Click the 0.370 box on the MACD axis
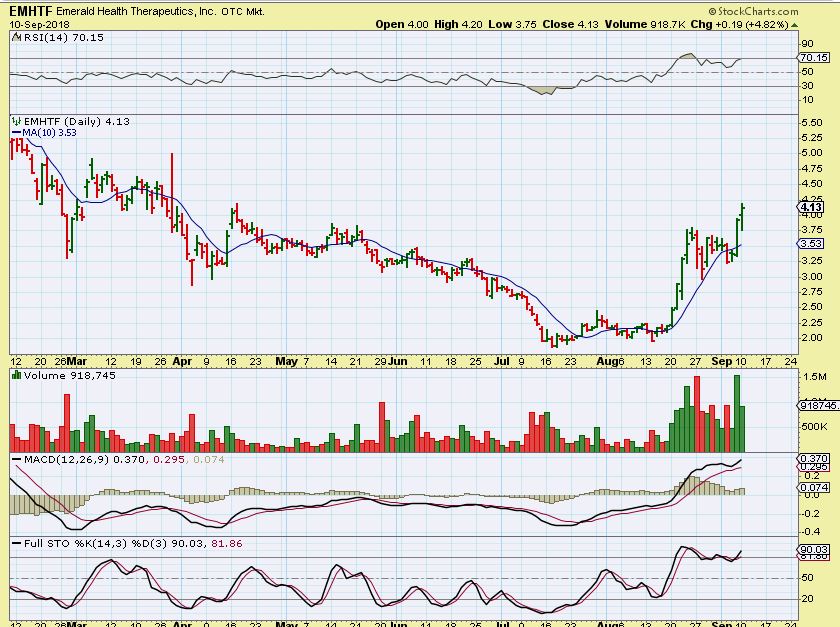840x627 pixels. click(813, 459)
